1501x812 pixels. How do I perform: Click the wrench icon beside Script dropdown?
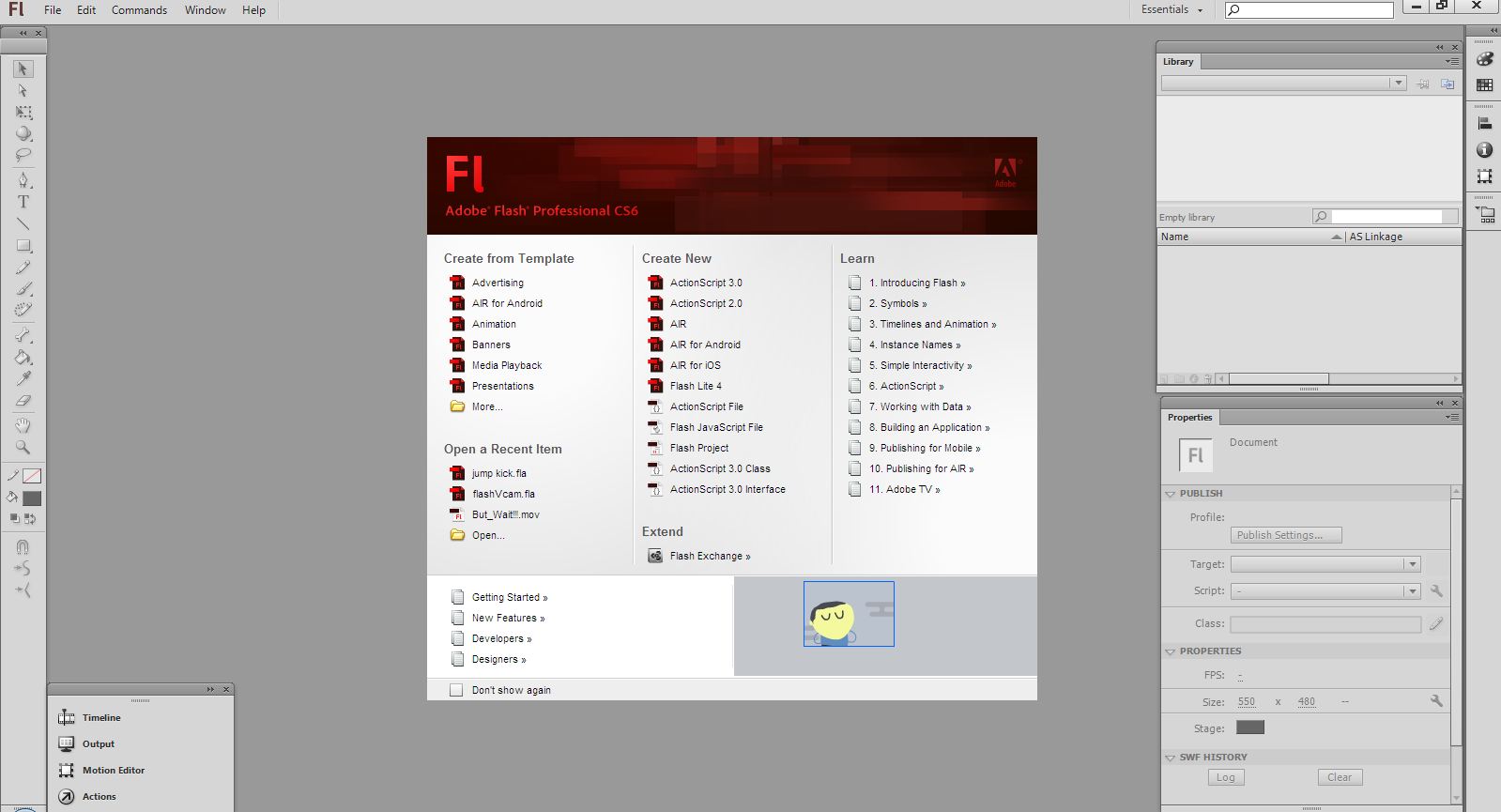[x=1436, y=590]
